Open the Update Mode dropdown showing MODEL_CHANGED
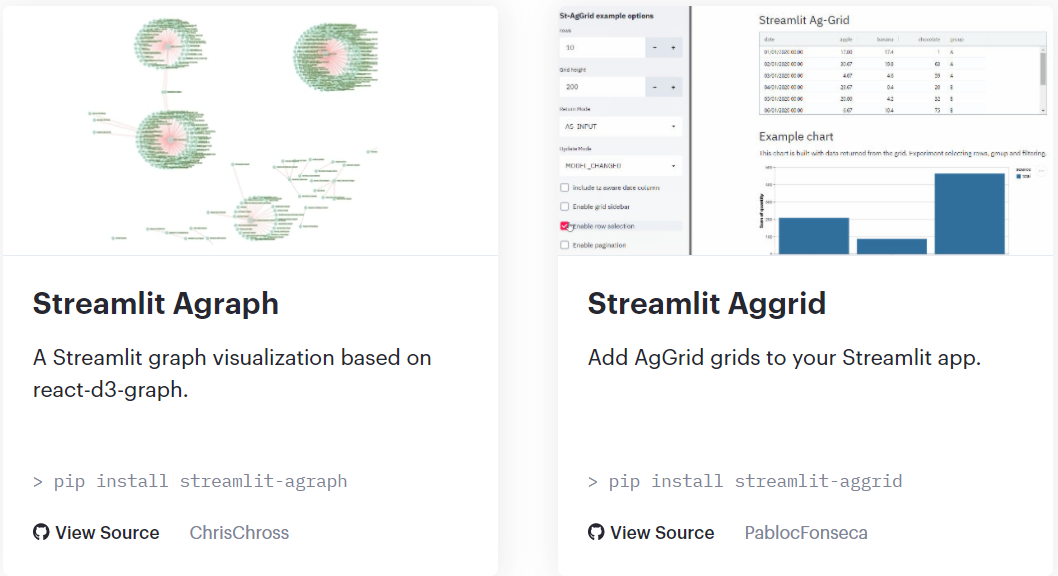The width and height of the screenshot is (1058, 576). 618,165
